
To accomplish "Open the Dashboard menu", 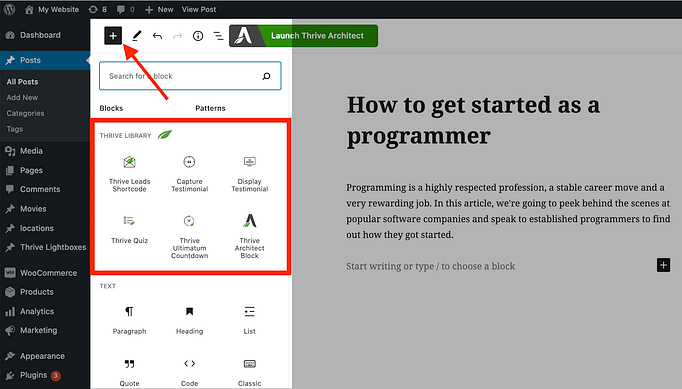I will (45, 35).
